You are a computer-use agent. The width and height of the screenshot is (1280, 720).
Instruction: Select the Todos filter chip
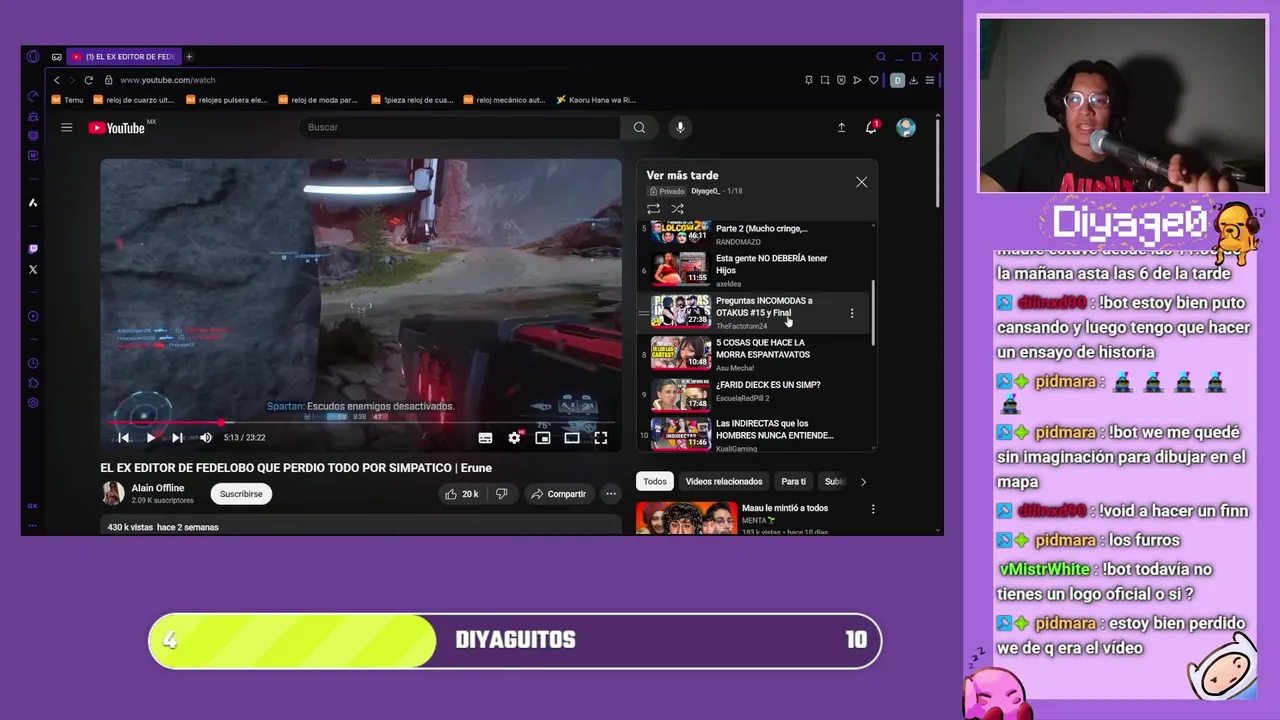(x=655, y=481)
